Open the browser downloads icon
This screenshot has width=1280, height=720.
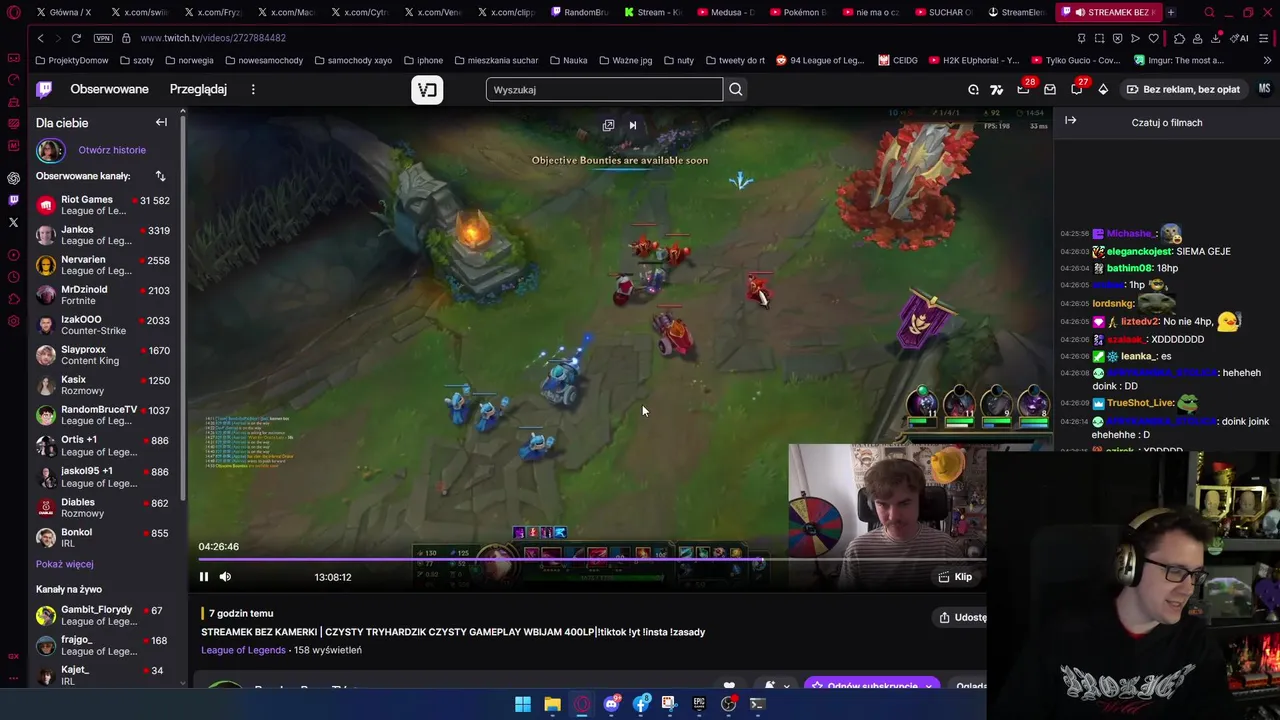pyautogui.click(x=1217, y=38)
